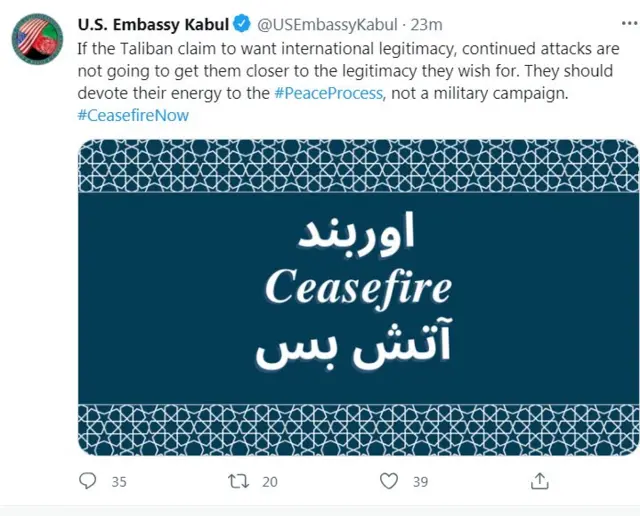Open the #CeasefireNow hashtag link
The height and width of the screenshot is (516, 640).
(132, 115)
